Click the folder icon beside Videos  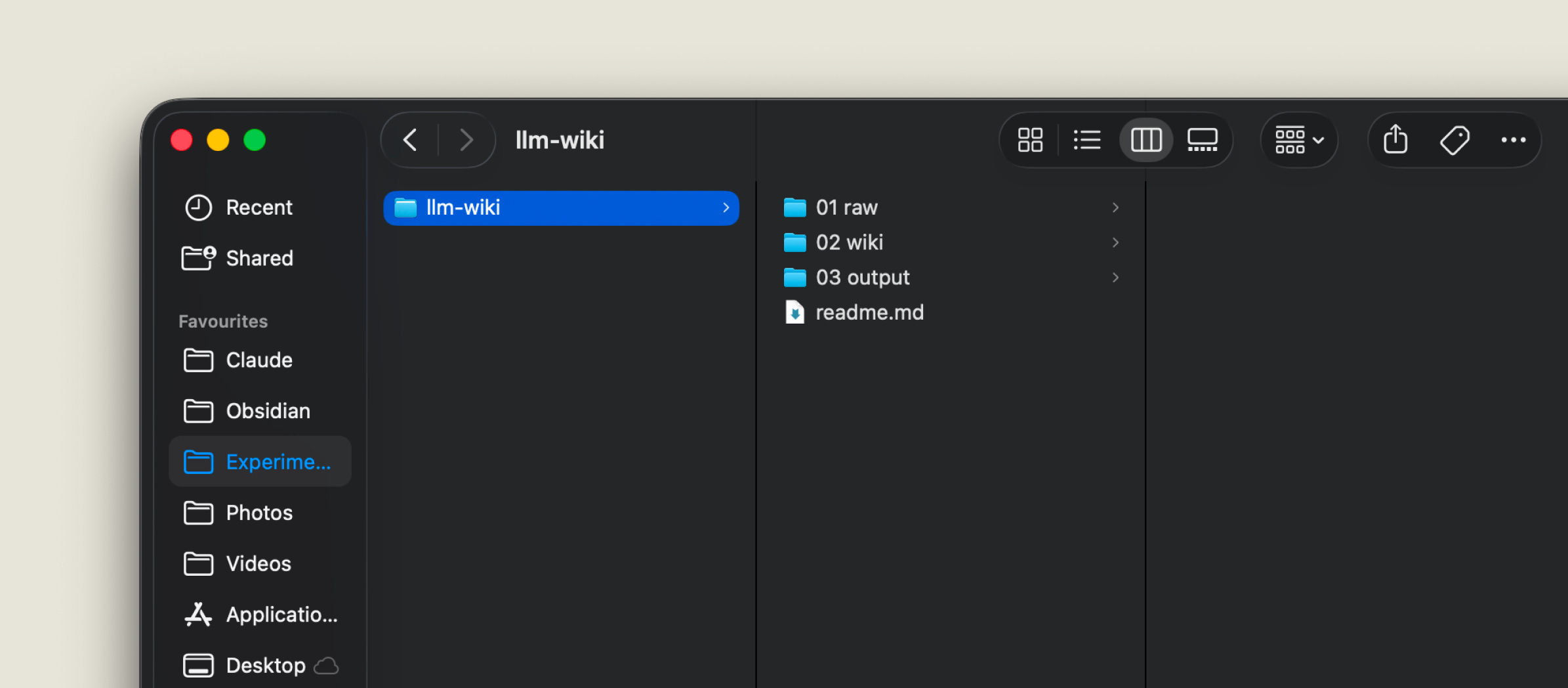click(198, 563)
